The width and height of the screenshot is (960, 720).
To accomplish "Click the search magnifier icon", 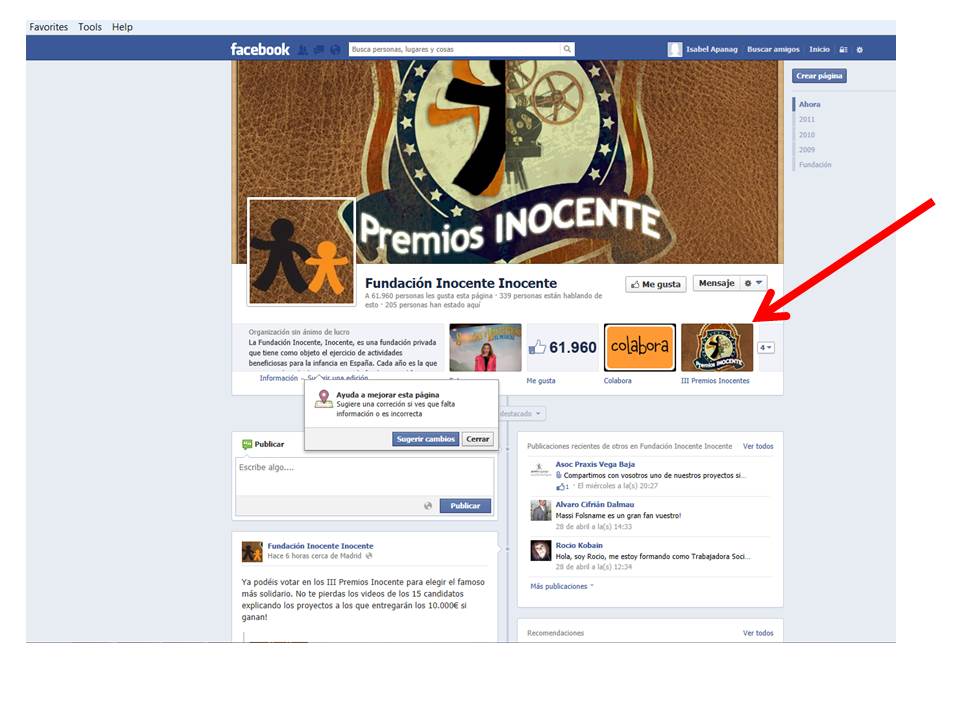I will point(567,49).
